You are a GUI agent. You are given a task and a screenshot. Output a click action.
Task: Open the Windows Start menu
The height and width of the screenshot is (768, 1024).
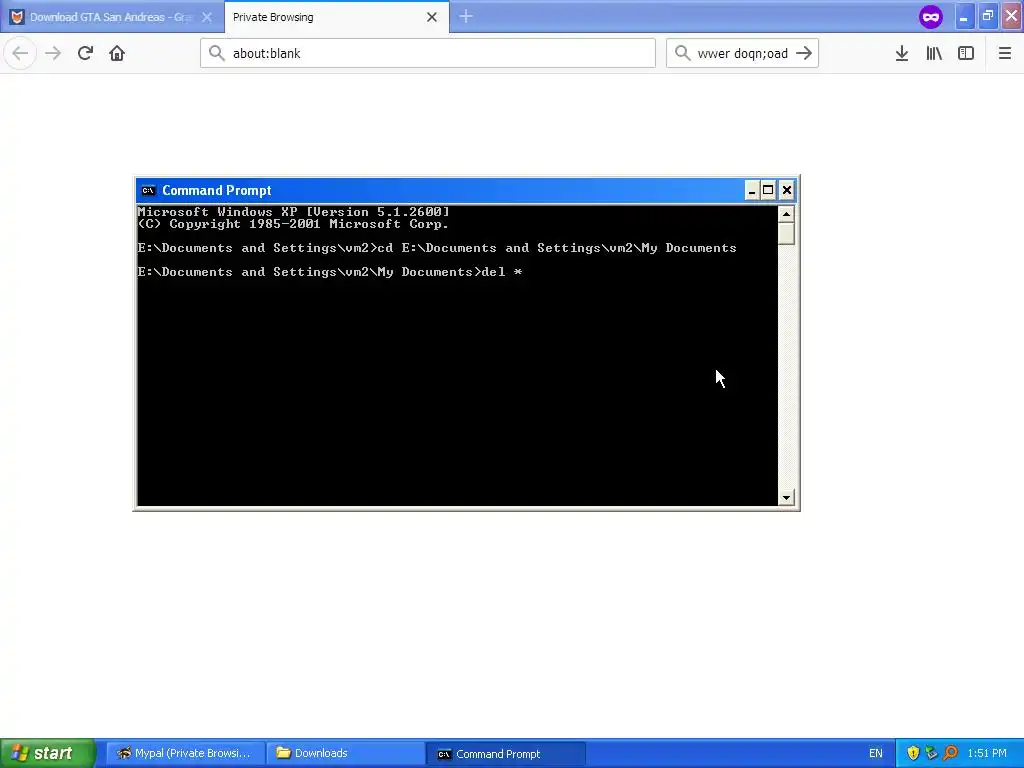(48, 753)
